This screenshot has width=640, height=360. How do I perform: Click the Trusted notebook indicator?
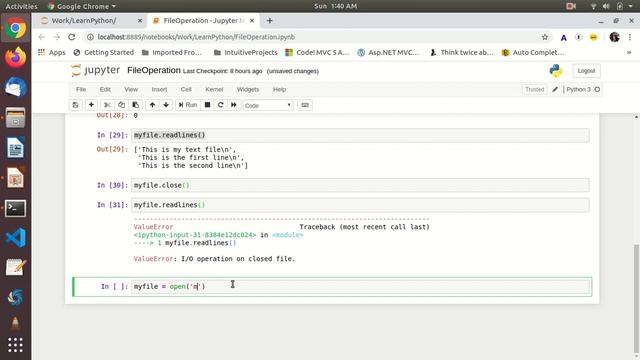534,89
